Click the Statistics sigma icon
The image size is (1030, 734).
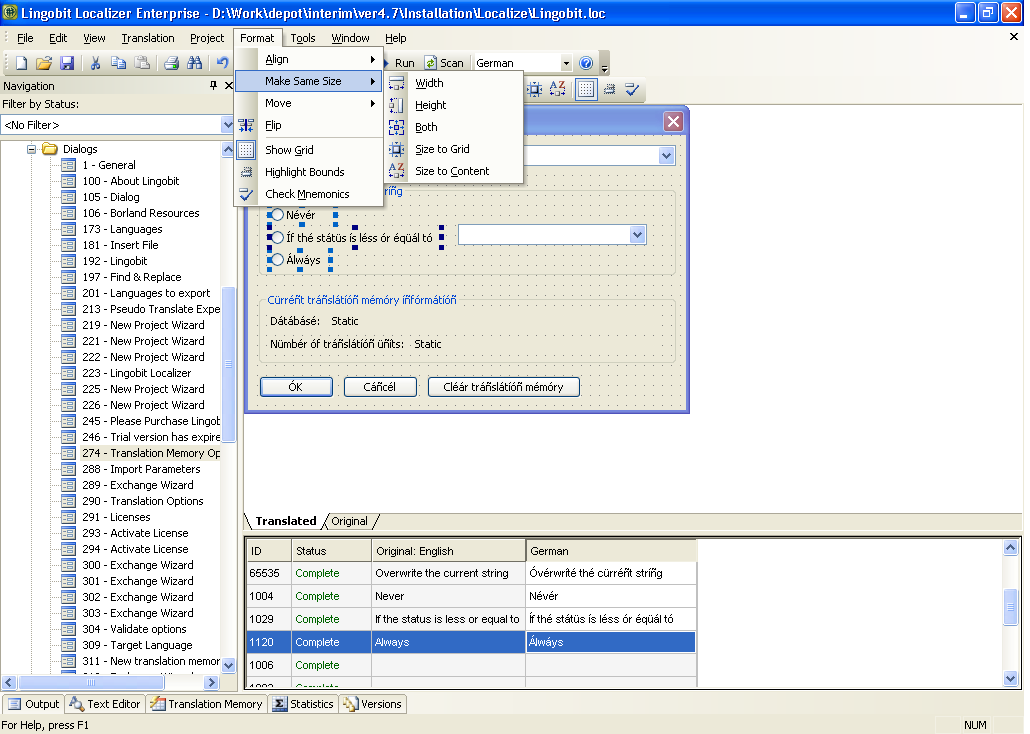tap(279, 704)
